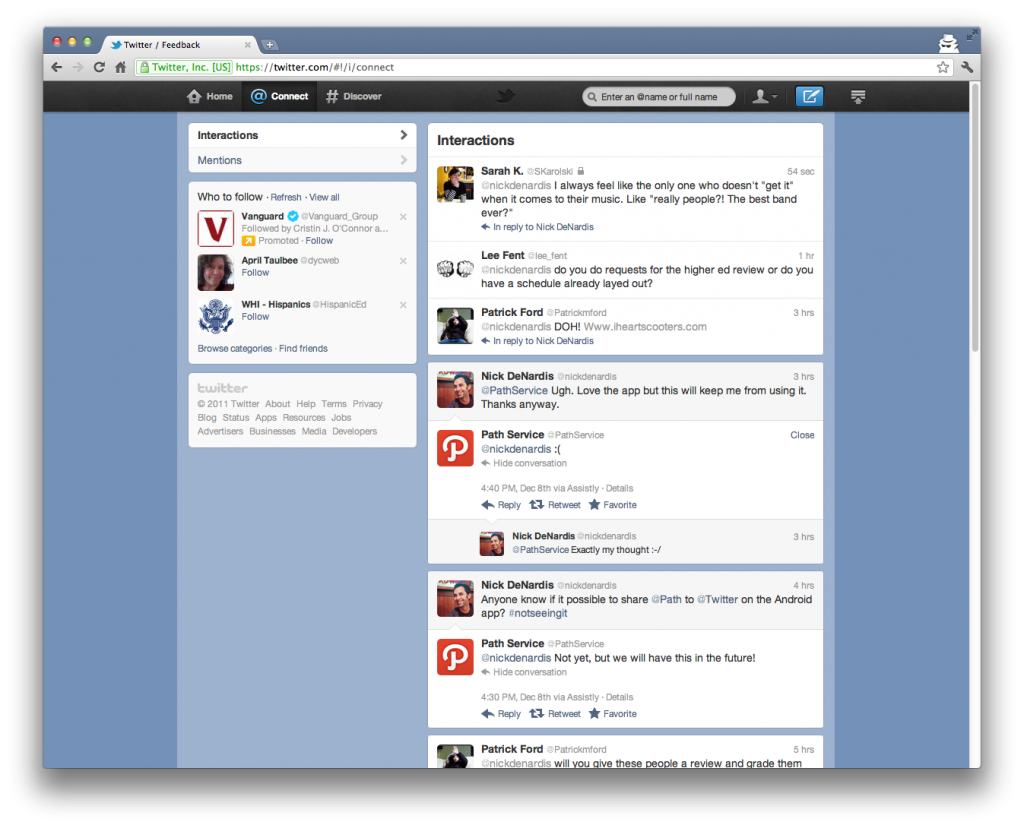
Task: Open the Developers footer link
Action: pos(355,432)
